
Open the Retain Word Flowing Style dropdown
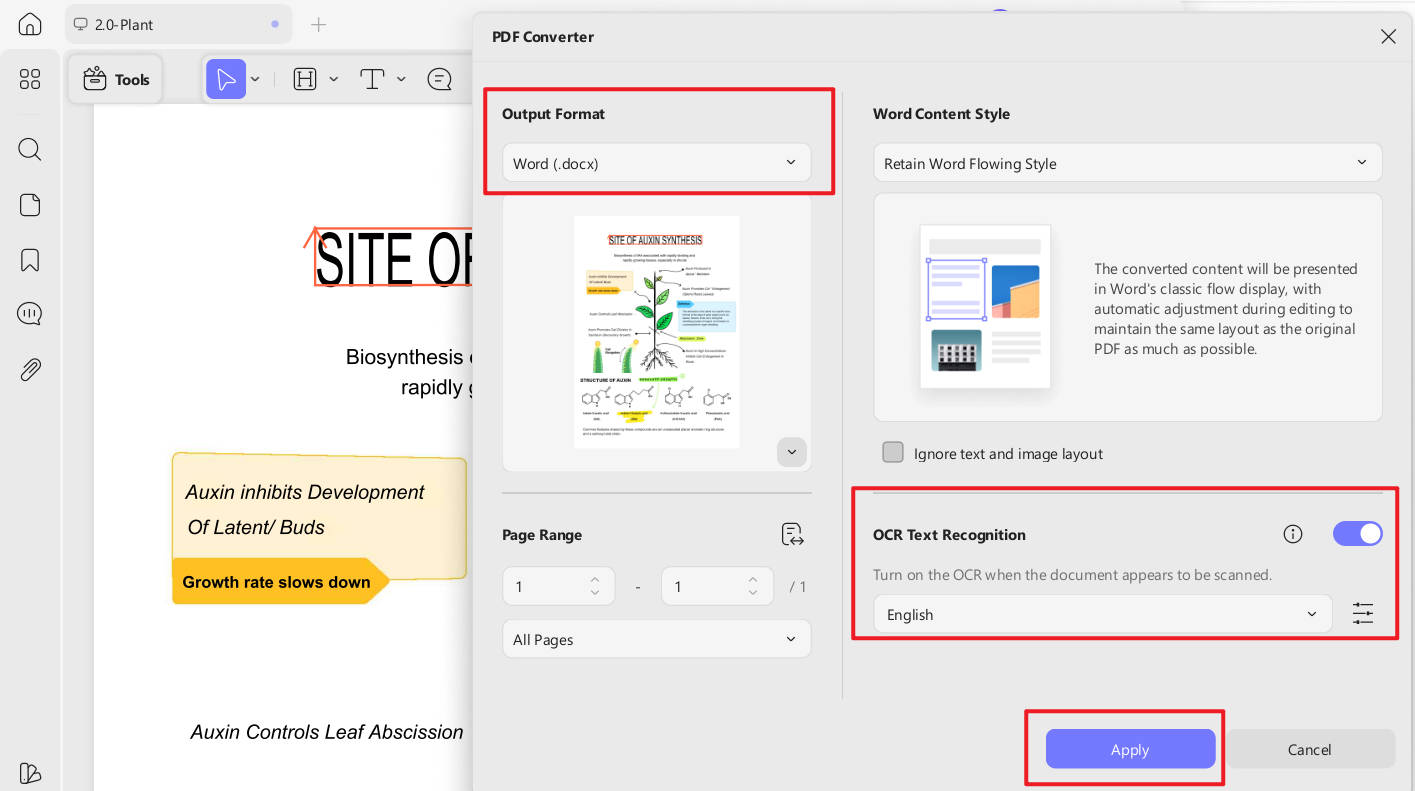tap(1127, 162)
